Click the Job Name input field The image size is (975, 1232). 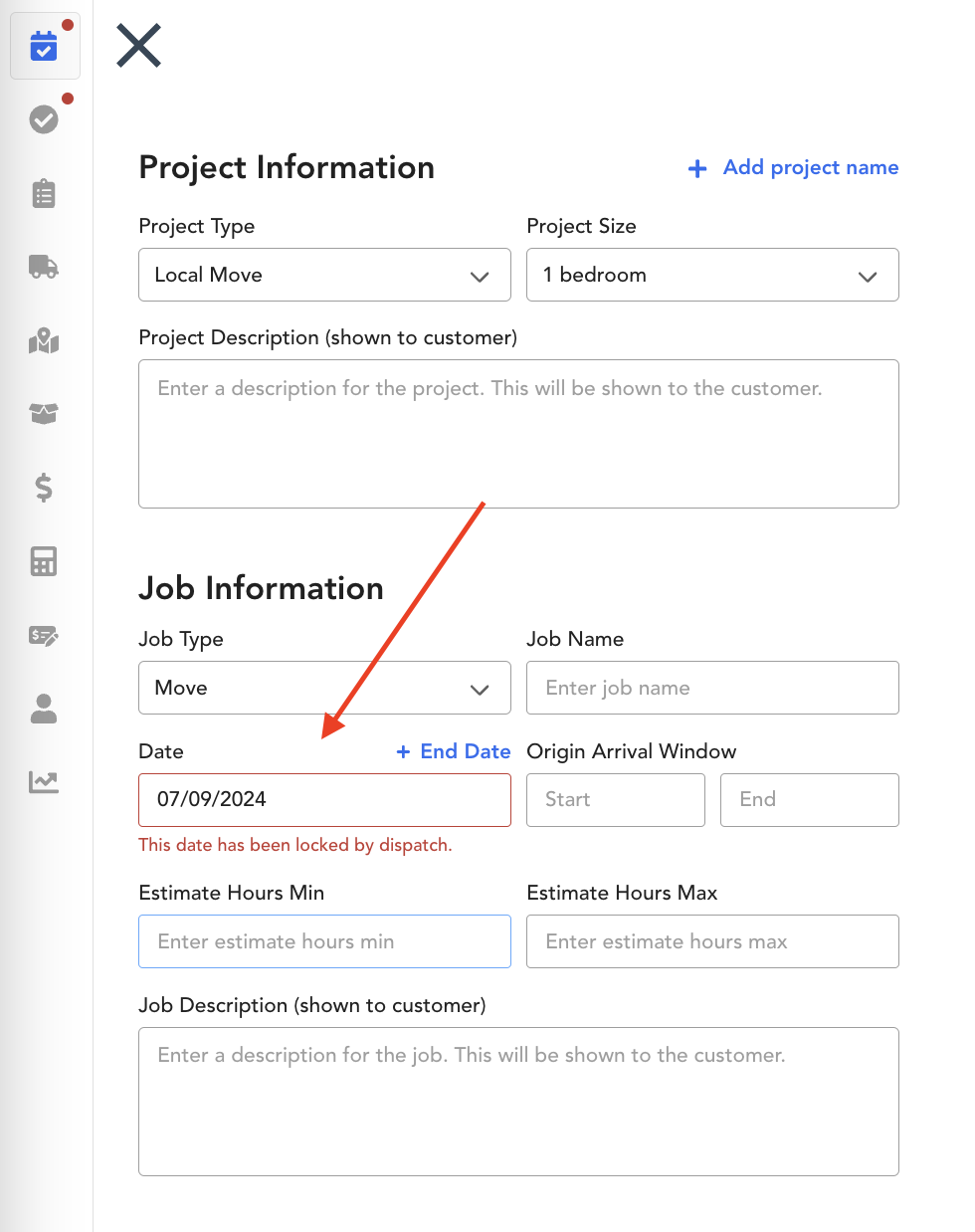(x=712, y=688)
